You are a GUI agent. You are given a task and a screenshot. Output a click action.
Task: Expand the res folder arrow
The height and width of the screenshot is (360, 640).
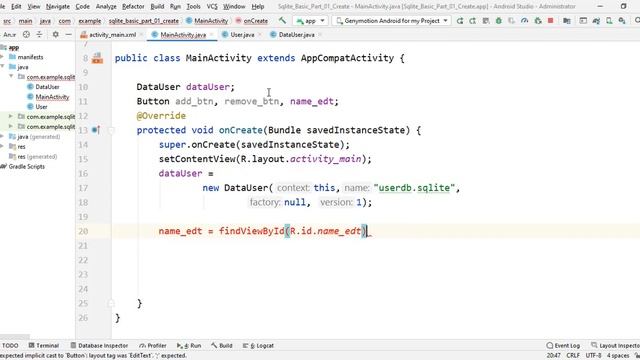tap(2, 146)
